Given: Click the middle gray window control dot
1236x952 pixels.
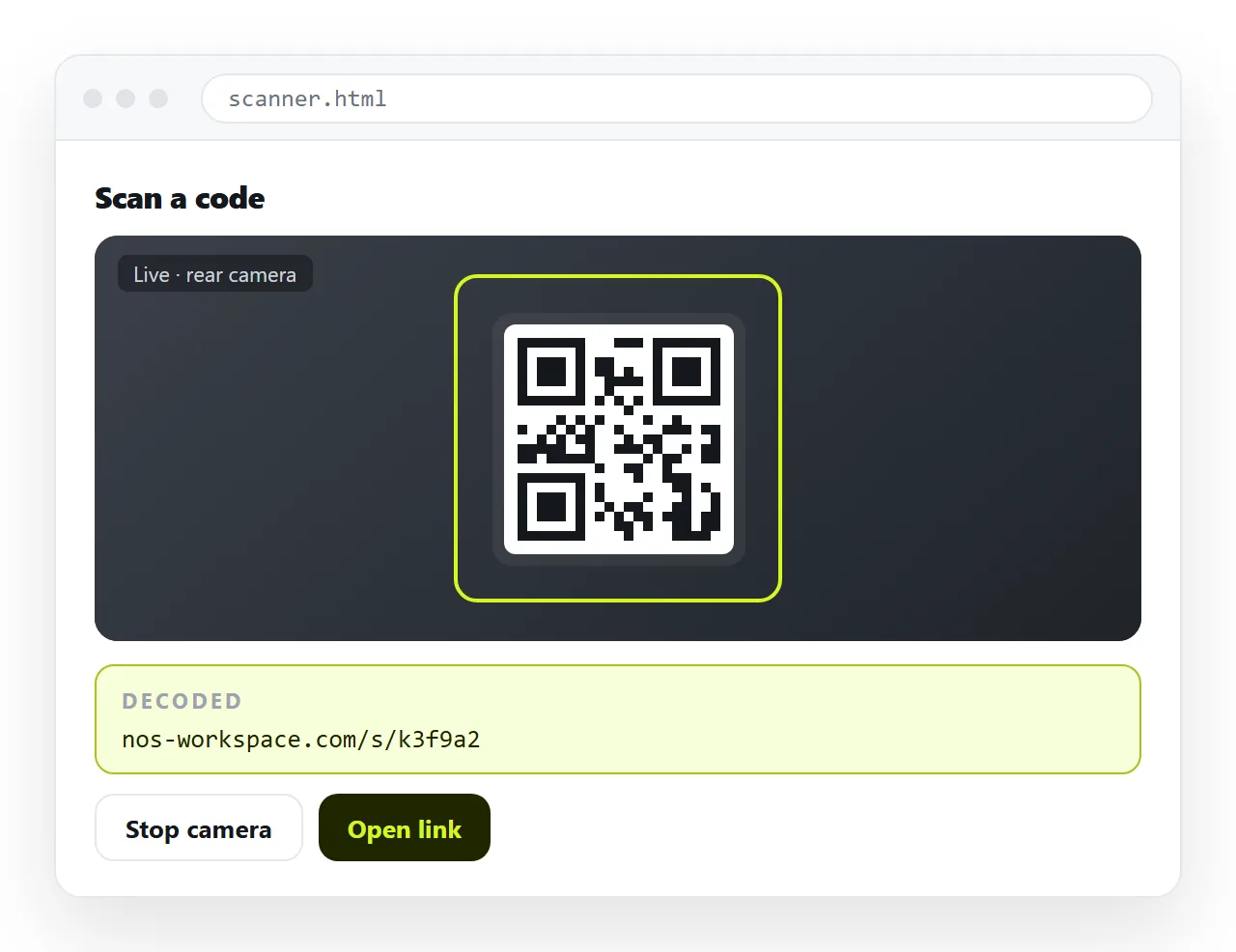Looking at the screenshot, I should click(126, 98).
